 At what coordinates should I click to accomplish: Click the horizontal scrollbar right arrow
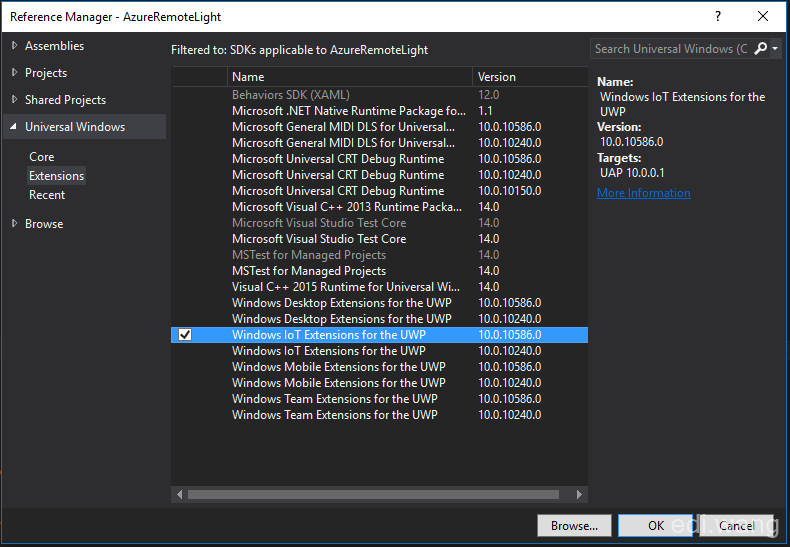click(x=579, y=495)
